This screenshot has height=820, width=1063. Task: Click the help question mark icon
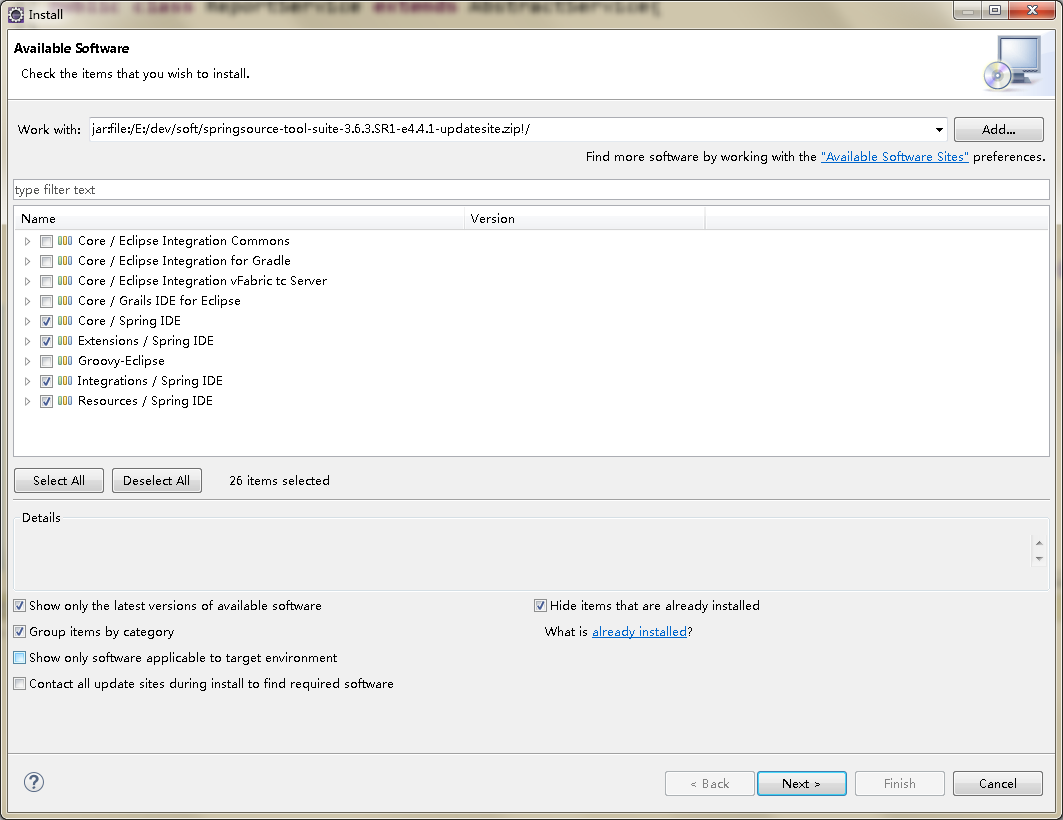[34, 782]
